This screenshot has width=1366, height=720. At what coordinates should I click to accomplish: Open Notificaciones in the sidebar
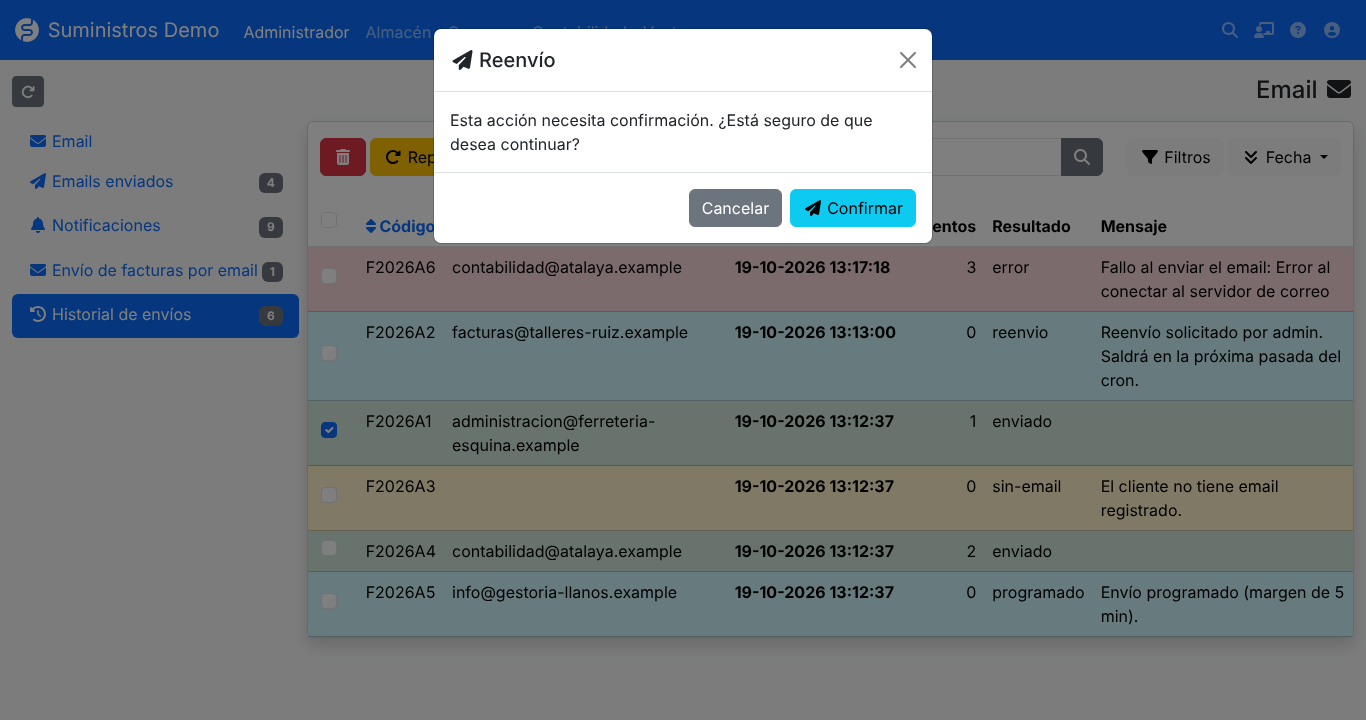tap(106, 225)
